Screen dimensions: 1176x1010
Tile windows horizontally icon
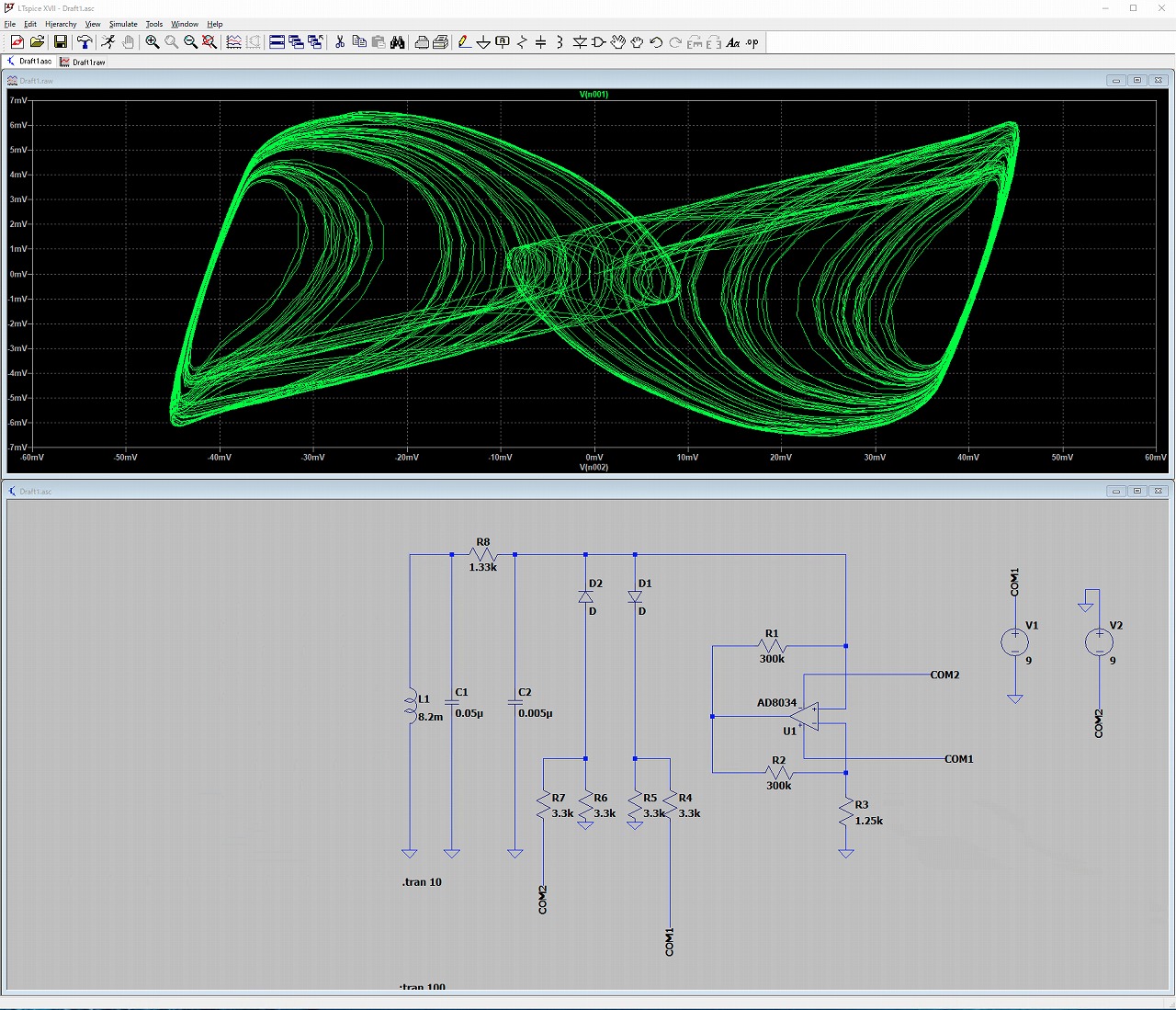277,42
